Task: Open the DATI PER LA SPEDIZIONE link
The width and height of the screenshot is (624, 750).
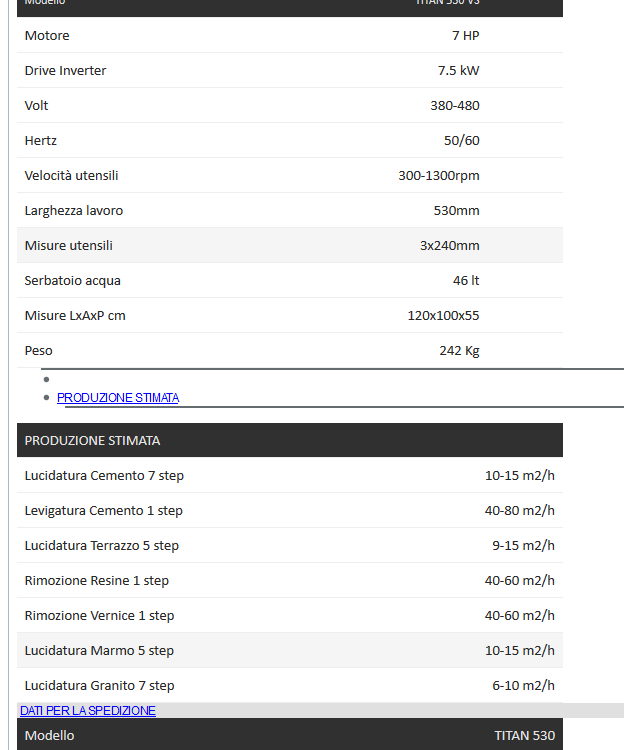Action: point(88,710)
